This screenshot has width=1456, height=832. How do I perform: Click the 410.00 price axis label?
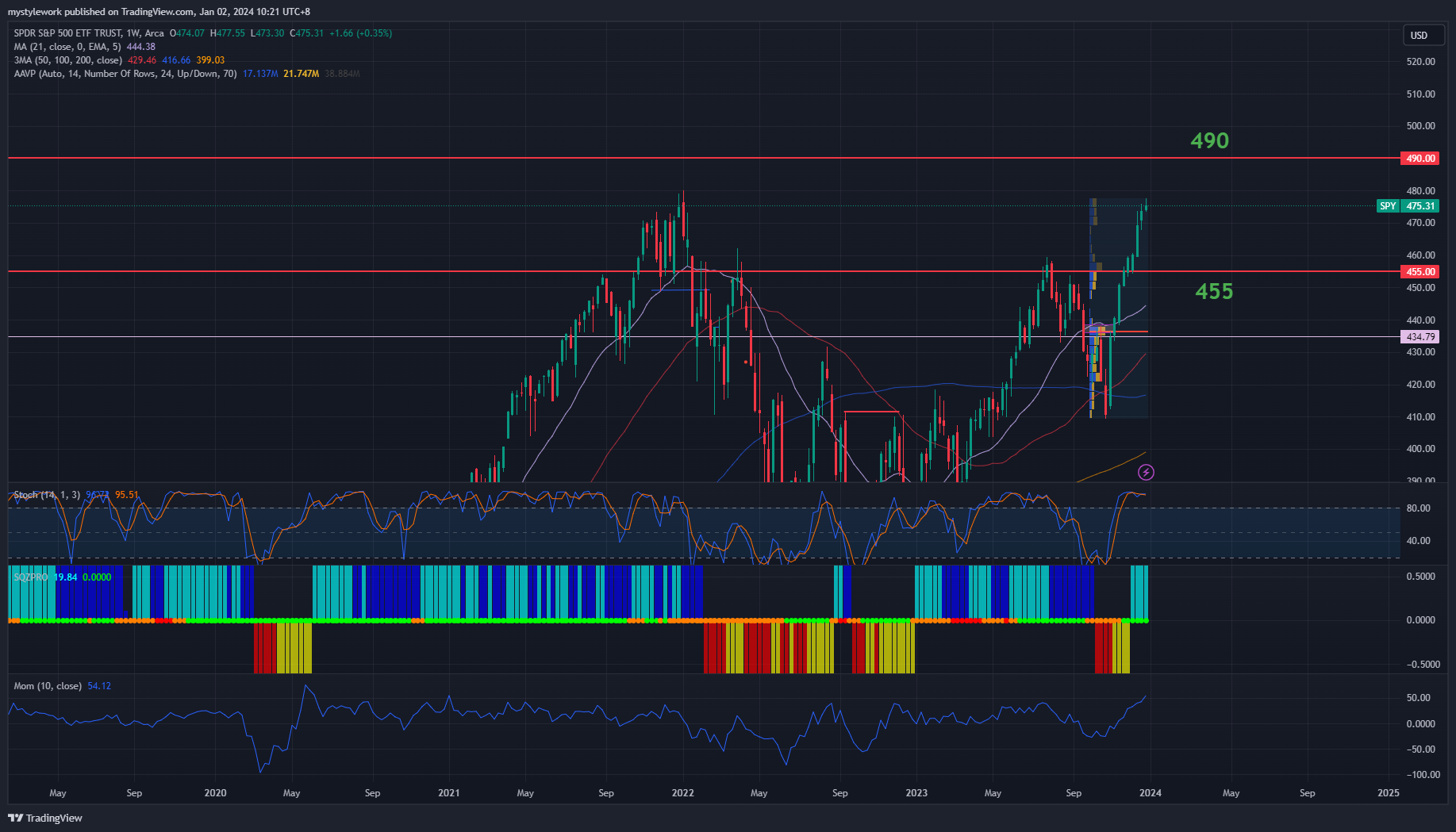tap(1420, 417)
